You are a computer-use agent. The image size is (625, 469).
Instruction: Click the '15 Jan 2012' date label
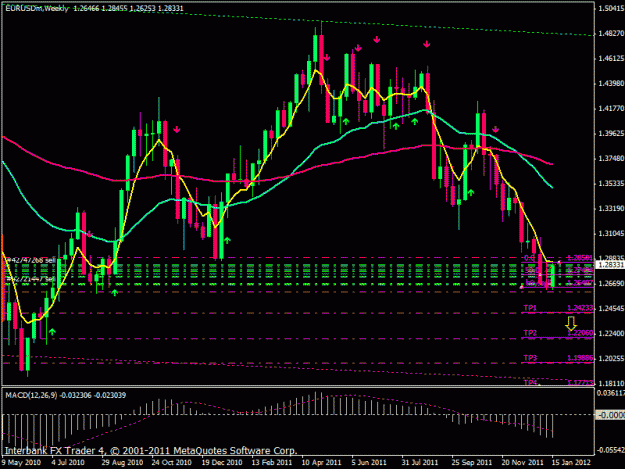pos(571,463)
